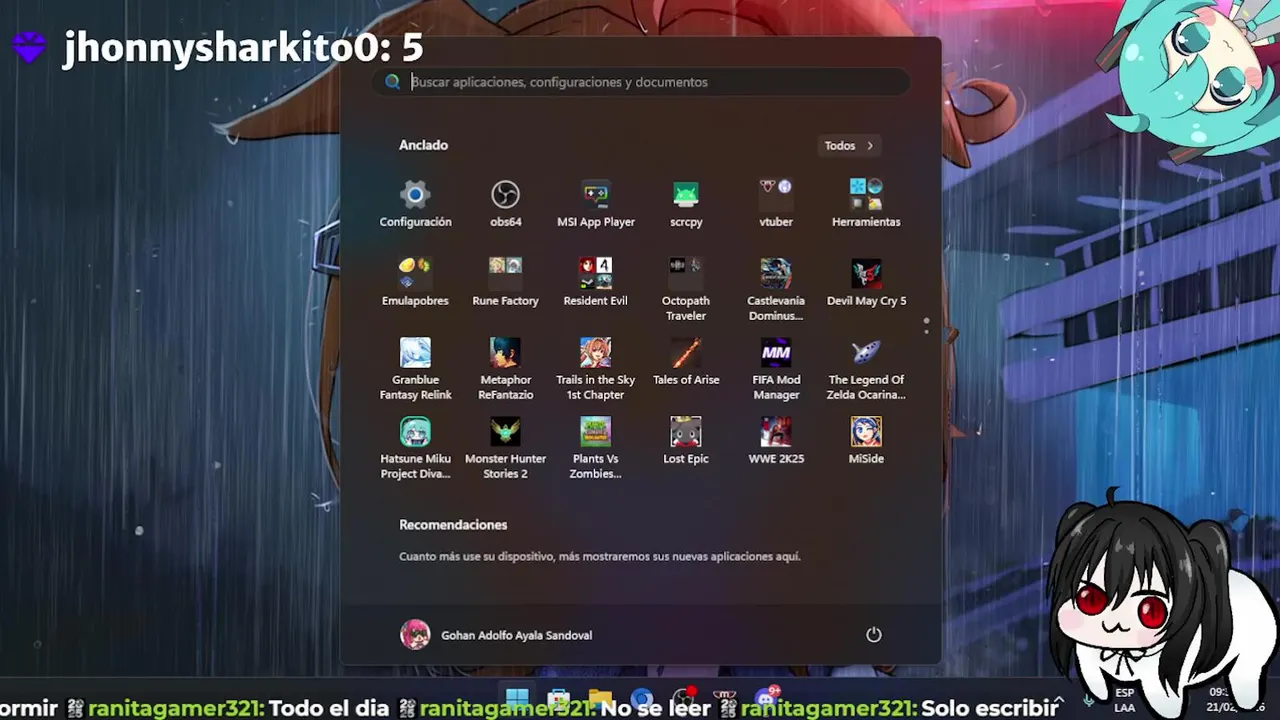Click the ESP LAA language indicator
This screenshot has height=720, width=1280.
(1125, 700)
